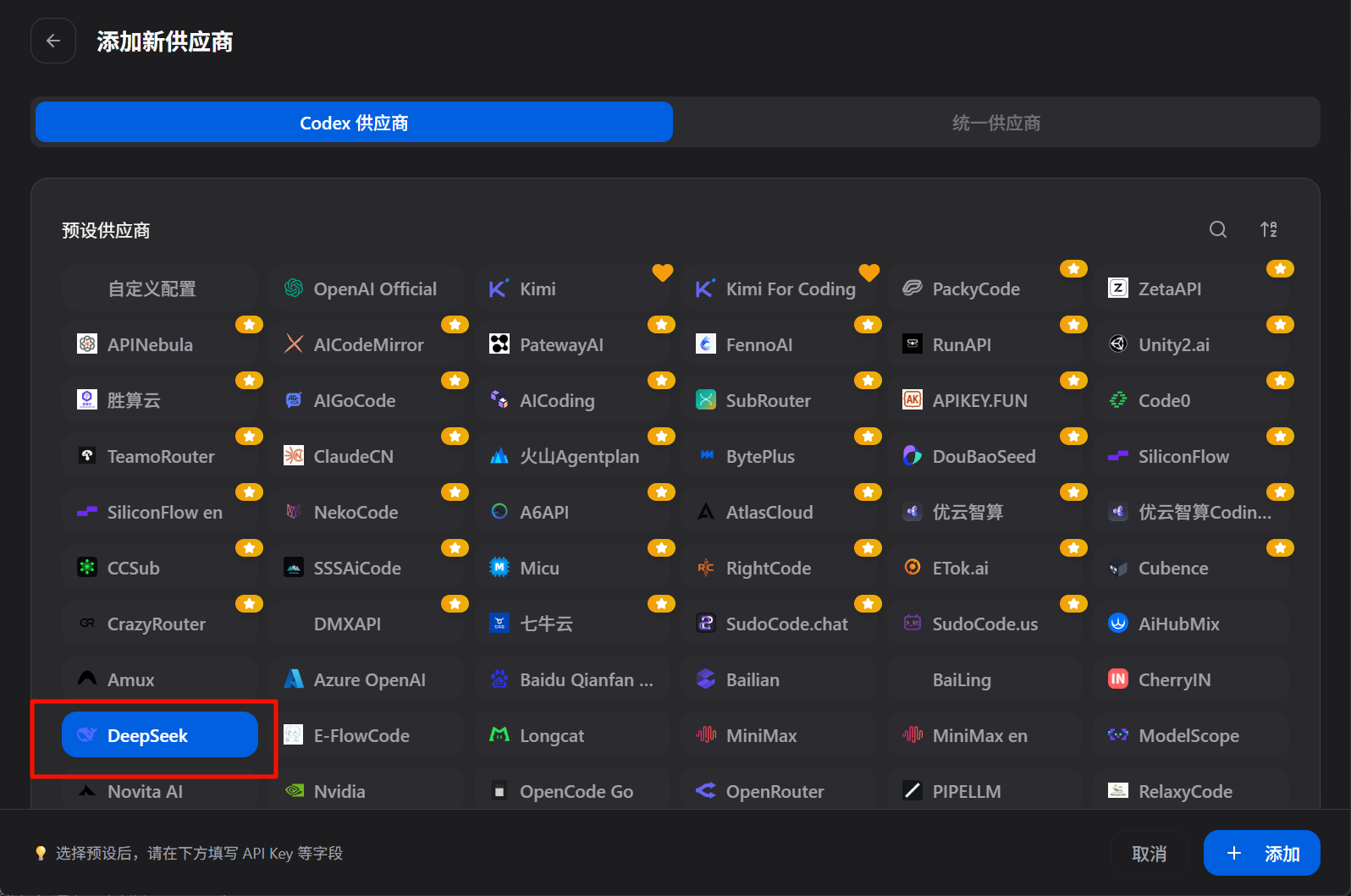Pick the SubRouter logo icon

pyautogui.click(x=705, y=400)
